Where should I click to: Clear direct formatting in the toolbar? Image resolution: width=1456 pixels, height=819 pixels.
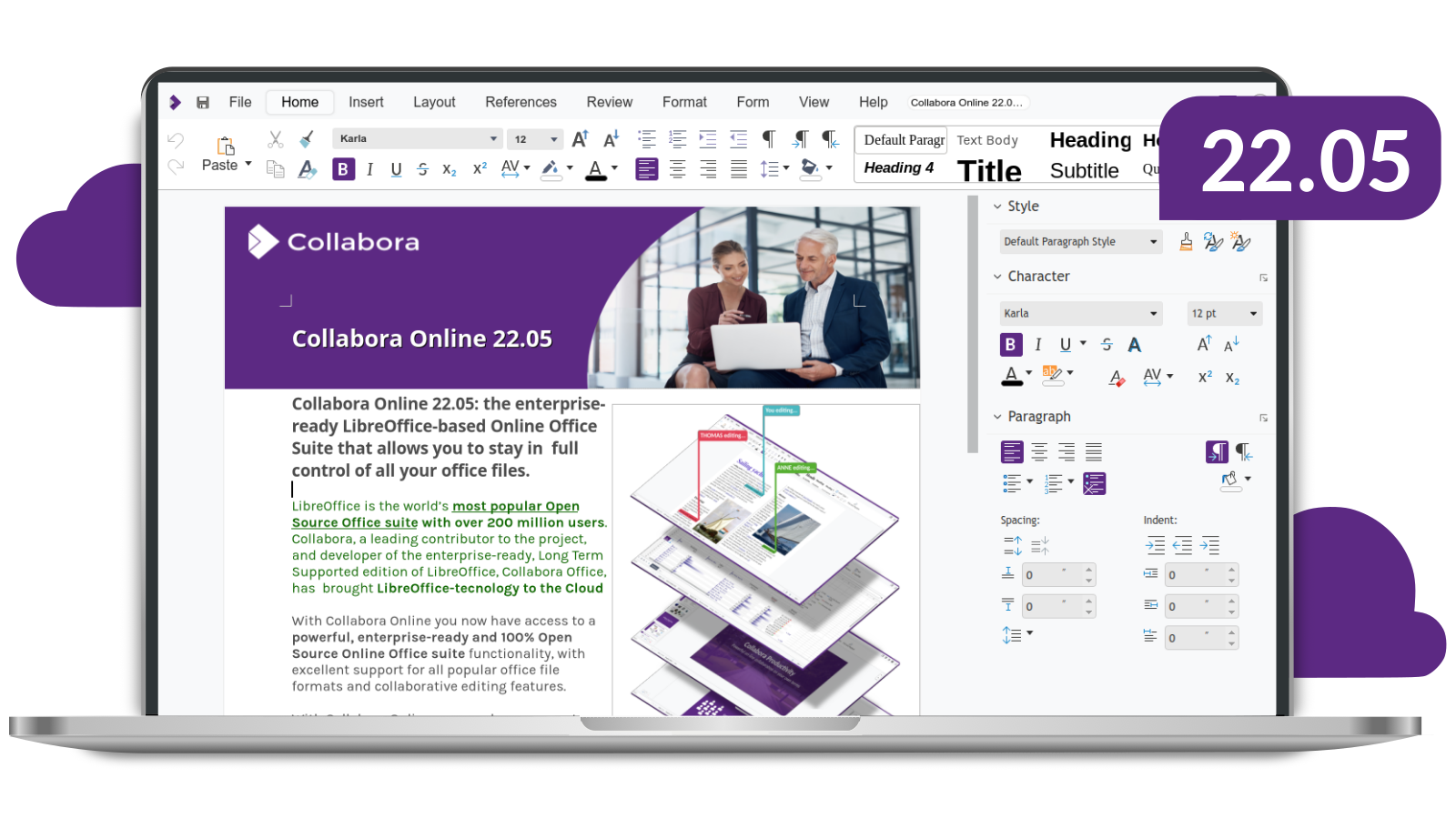tap(308, 169)
